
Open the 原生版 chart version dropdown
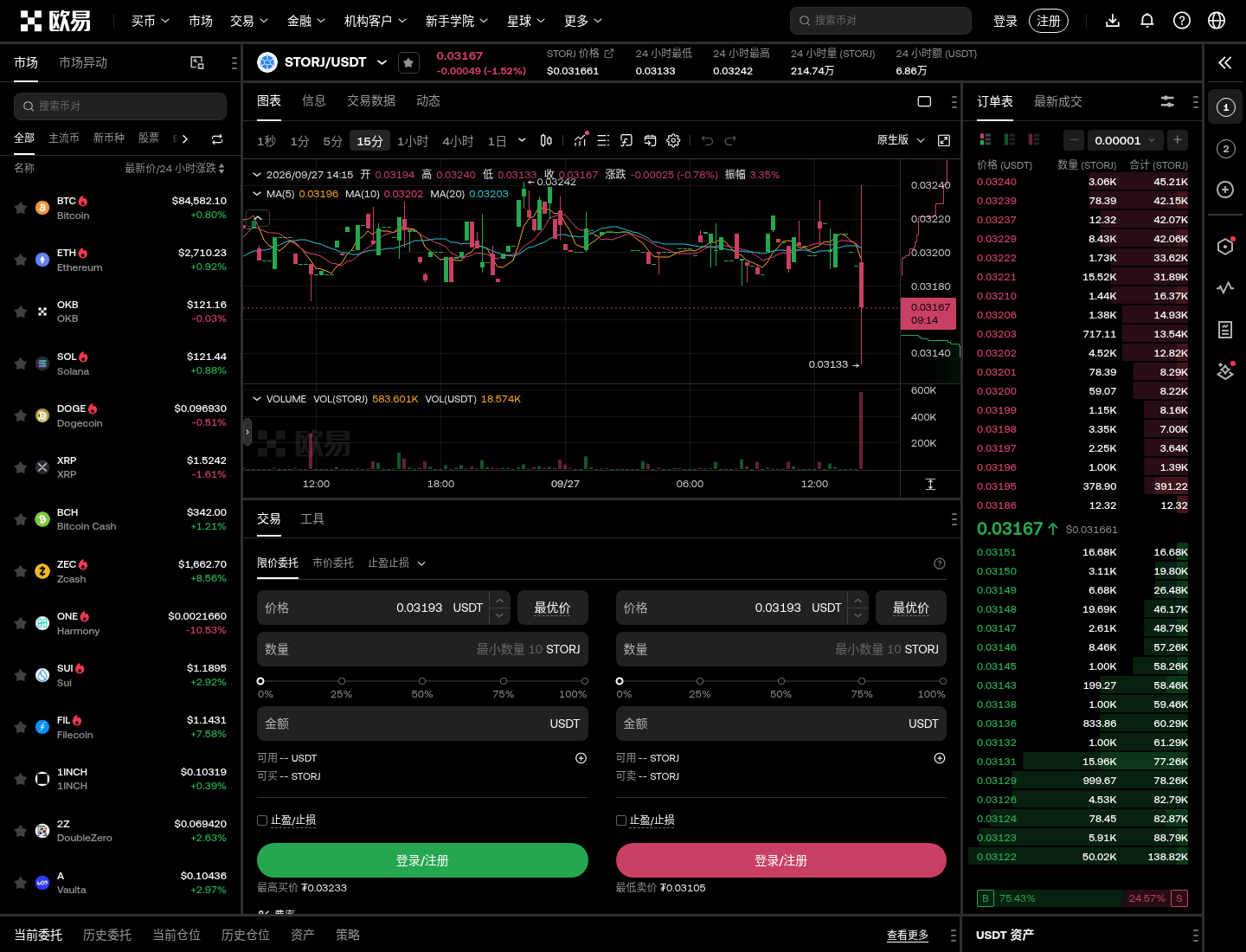[x=901, y=140]
